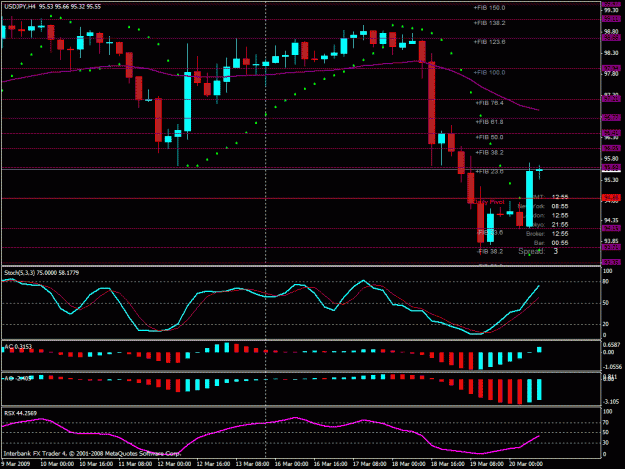Click the 12 Mar 00:00 time axis label

click(174, 464)
